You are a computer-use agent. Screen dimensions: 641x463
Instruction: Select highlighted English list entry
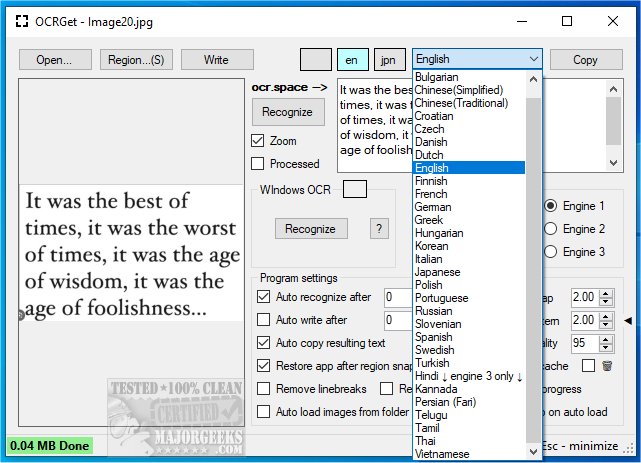tap(469, 168)
